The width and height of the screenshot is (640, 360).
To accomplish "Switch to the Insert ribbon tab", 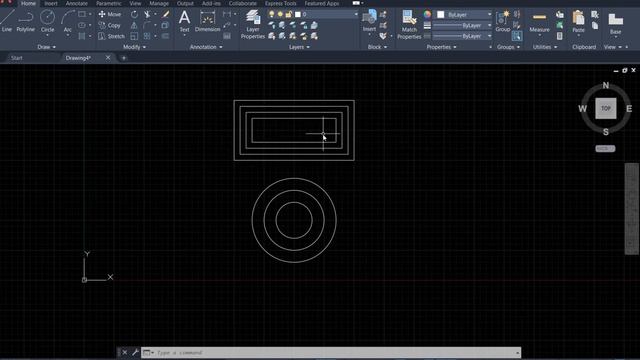I will point(51,3).
